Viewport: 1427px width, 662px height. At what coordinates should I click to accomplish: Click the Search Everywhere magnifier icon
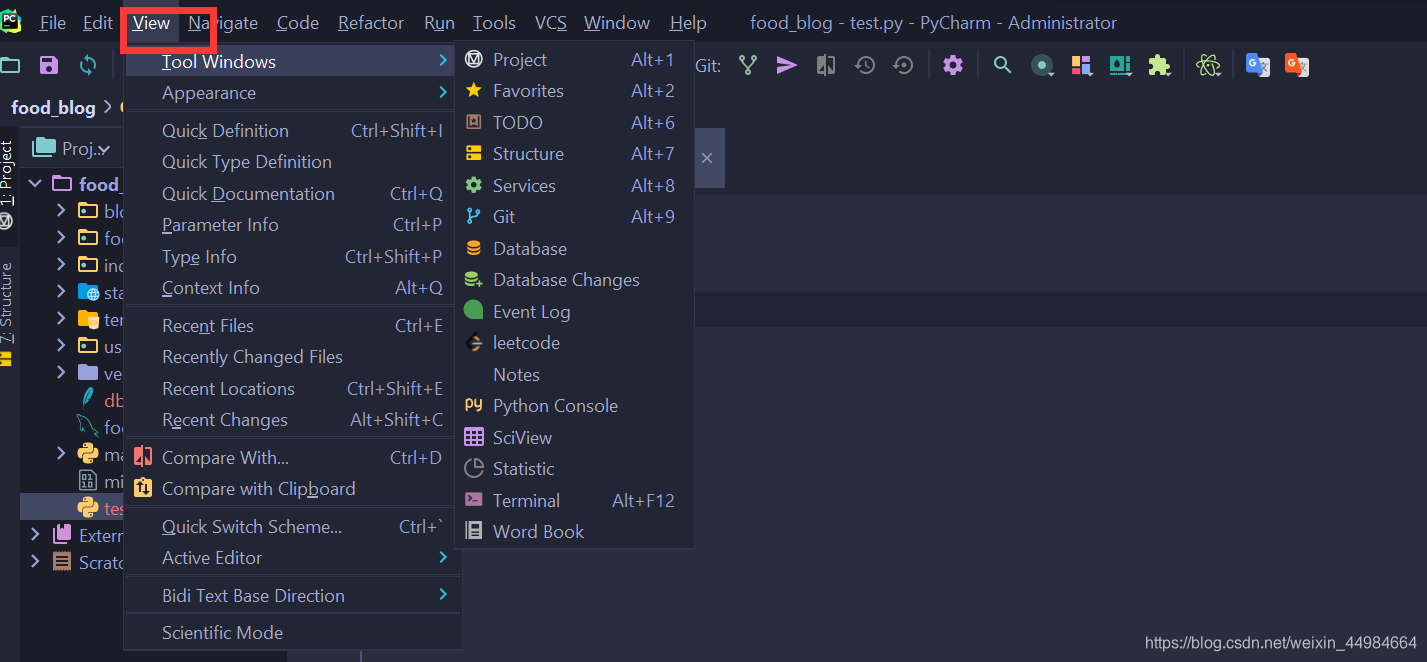1002,65
